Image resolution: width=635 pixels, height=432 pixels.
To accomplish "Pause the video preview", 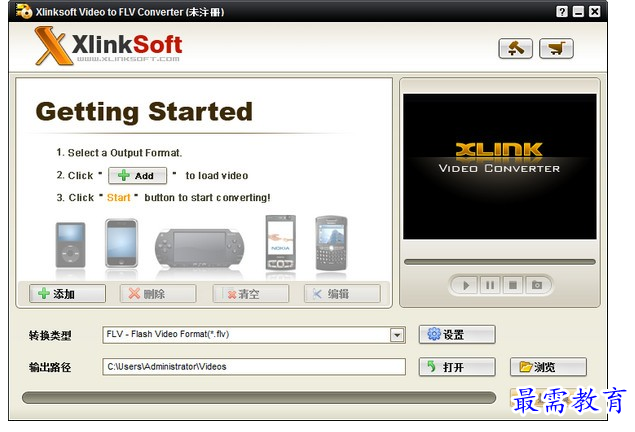I will point(490,285).
